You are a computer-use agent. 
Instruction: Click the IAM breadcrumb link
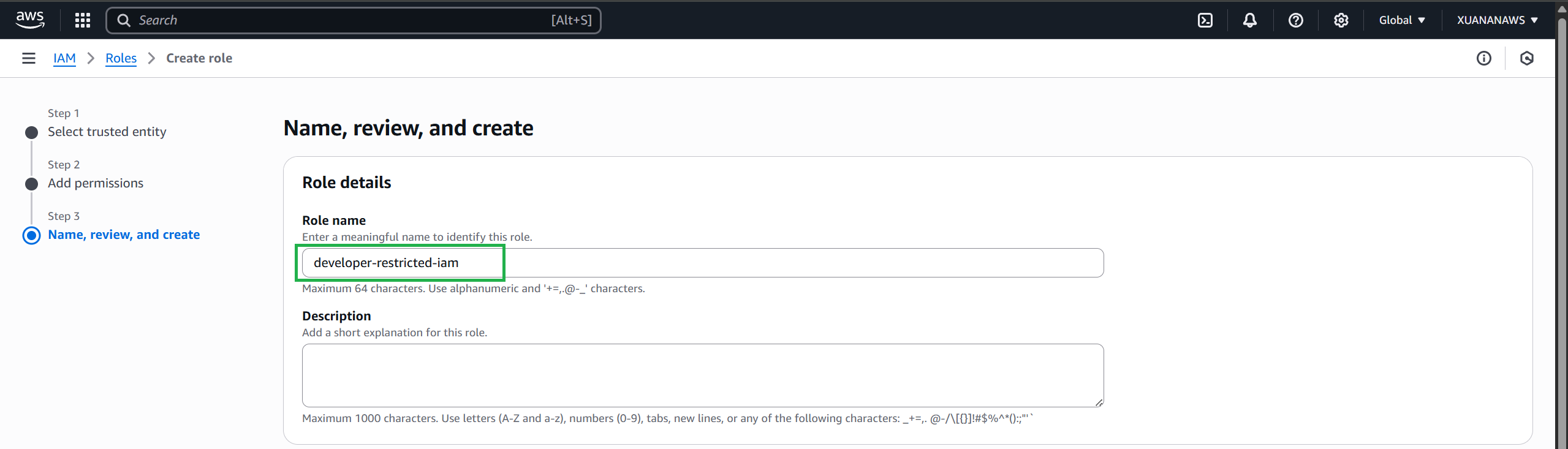point(64,58)
